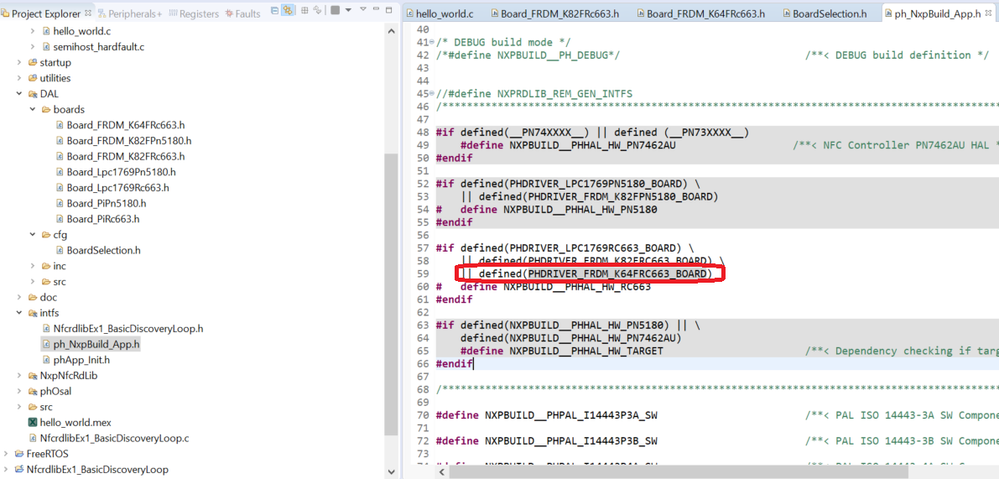Toggle Link with Editor icon
999x479 pixels.
tap(287, 10)
